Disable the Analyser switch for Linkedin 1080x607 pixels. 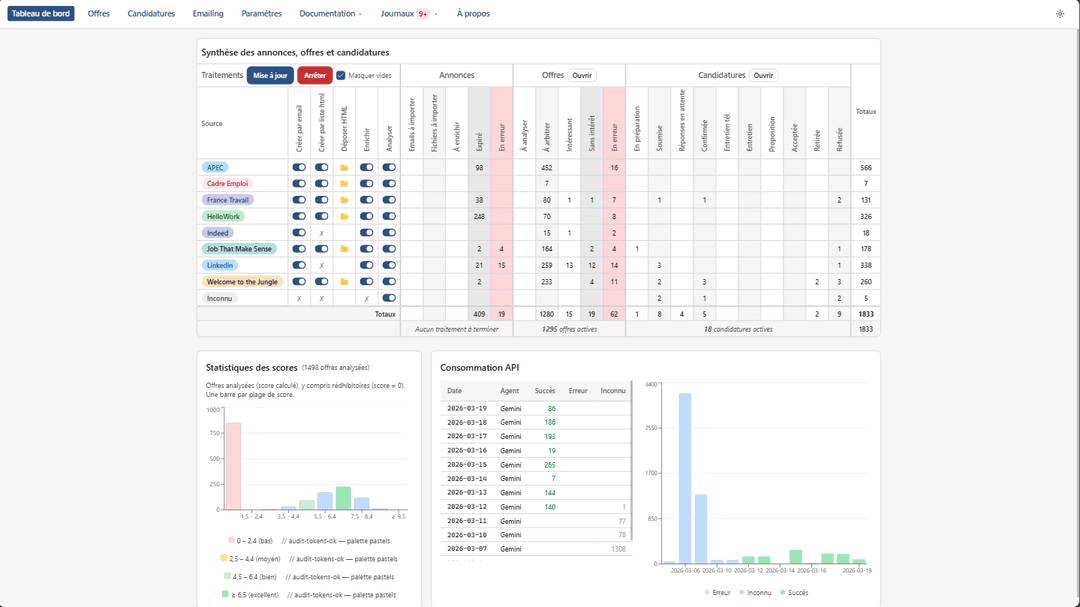click(x=389, y=265)
